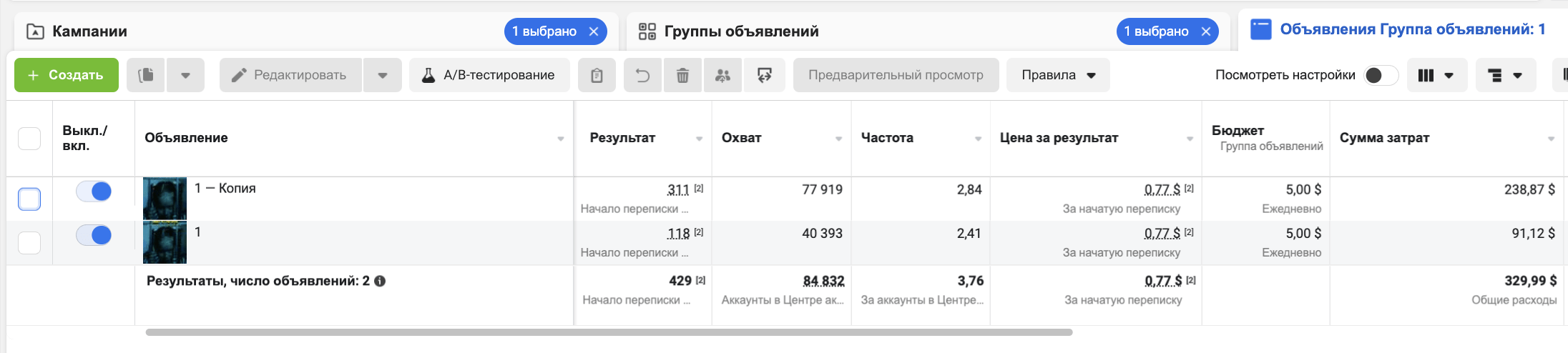
Task: Click footnote [2] next to result 311
Action: 699,189
